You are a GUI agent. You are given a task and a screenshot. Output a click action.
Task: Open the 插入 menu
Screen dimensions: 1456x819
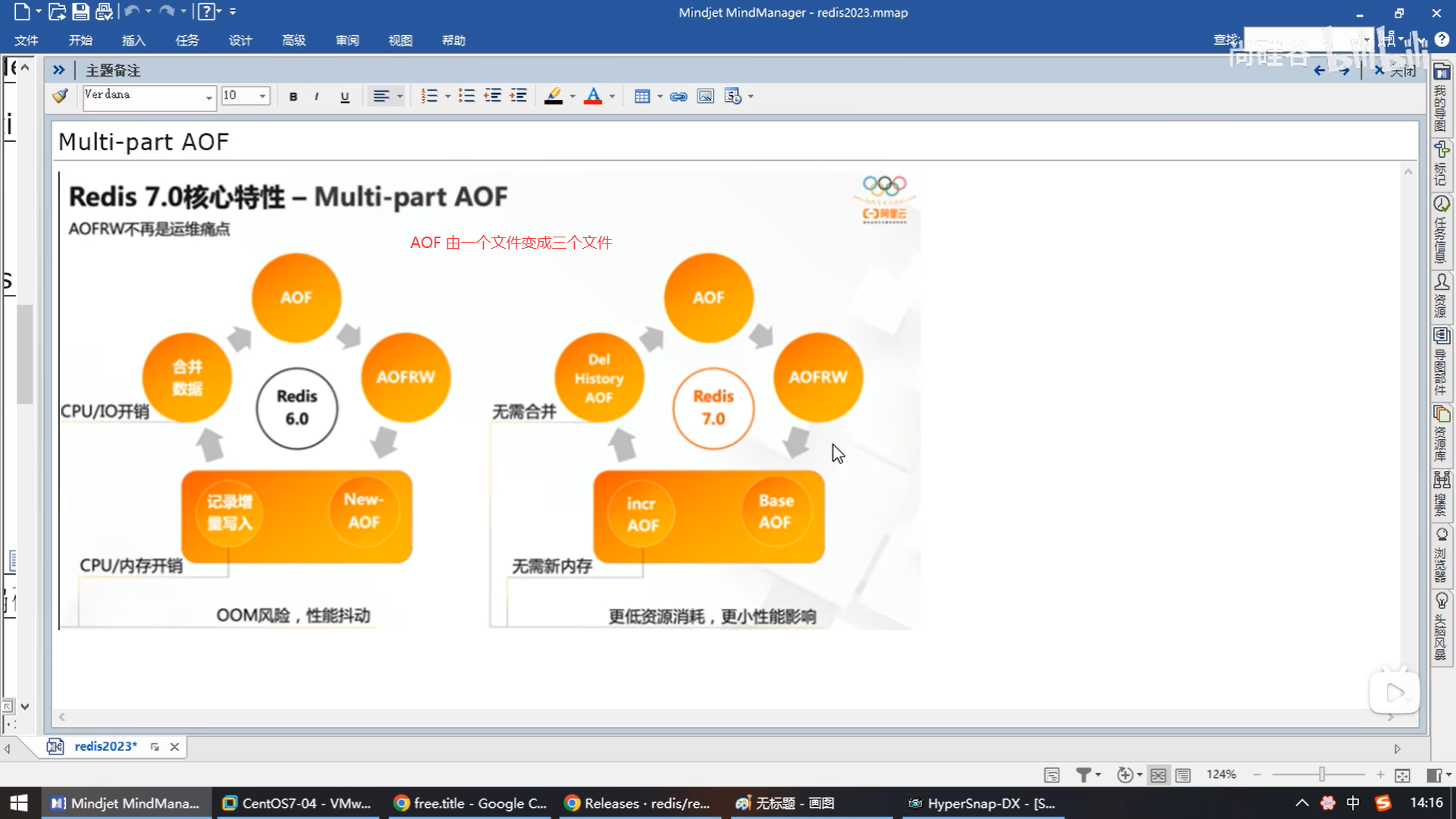pos(133,40)
